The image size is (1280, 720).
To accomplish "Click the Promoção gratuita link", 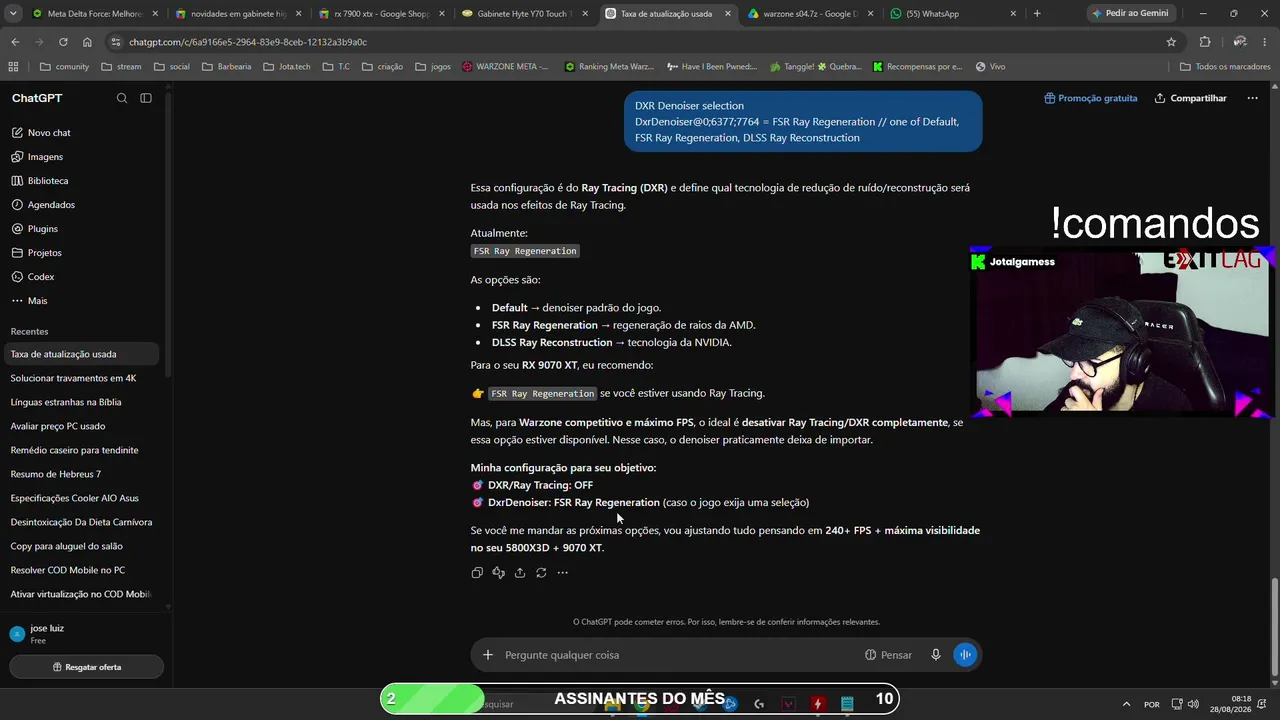I will 1091,98.
